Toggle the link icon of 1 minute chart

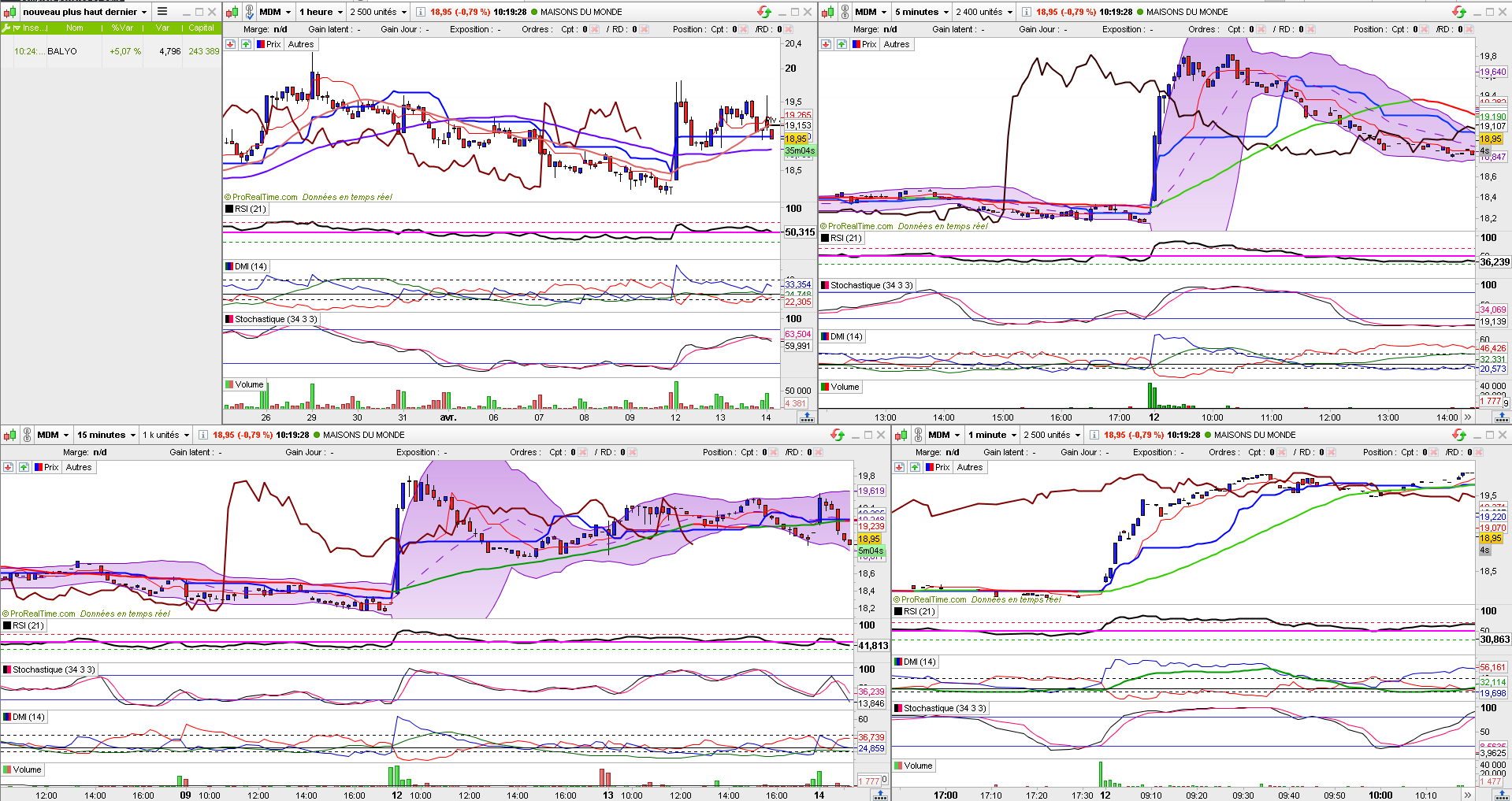tap(918, 435)
